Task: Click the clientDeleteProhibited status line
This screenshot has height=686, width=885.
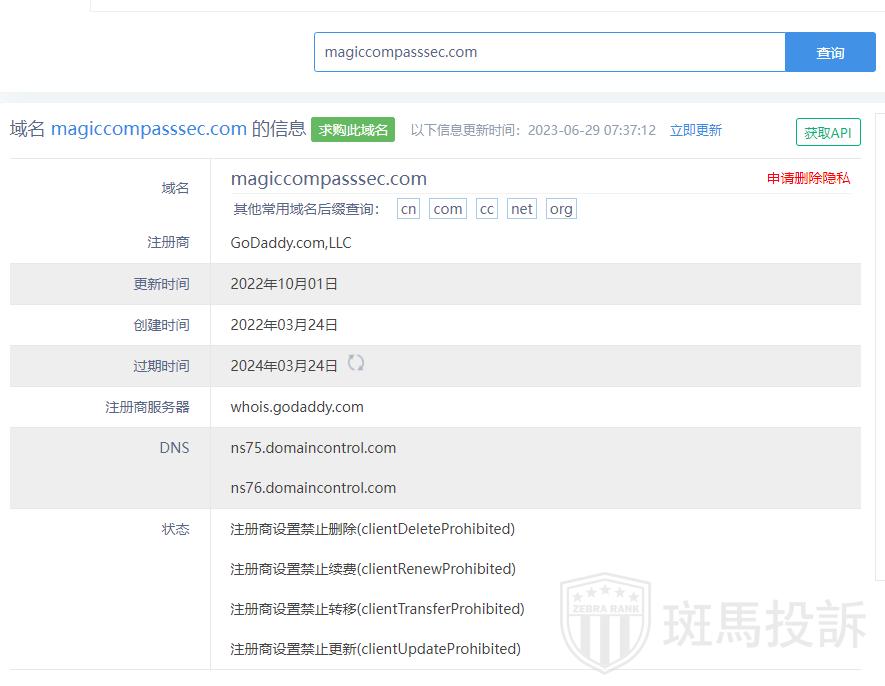Action: (372, 529)
